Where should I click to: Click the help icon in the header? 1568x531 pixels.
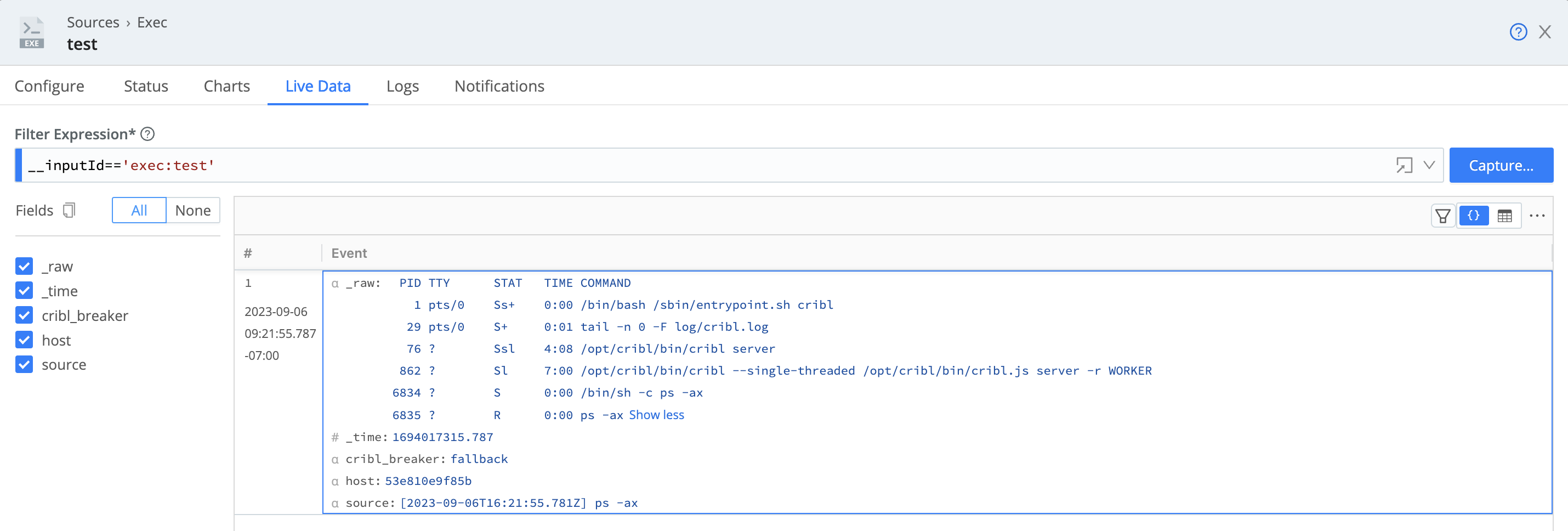[1518, 32]
